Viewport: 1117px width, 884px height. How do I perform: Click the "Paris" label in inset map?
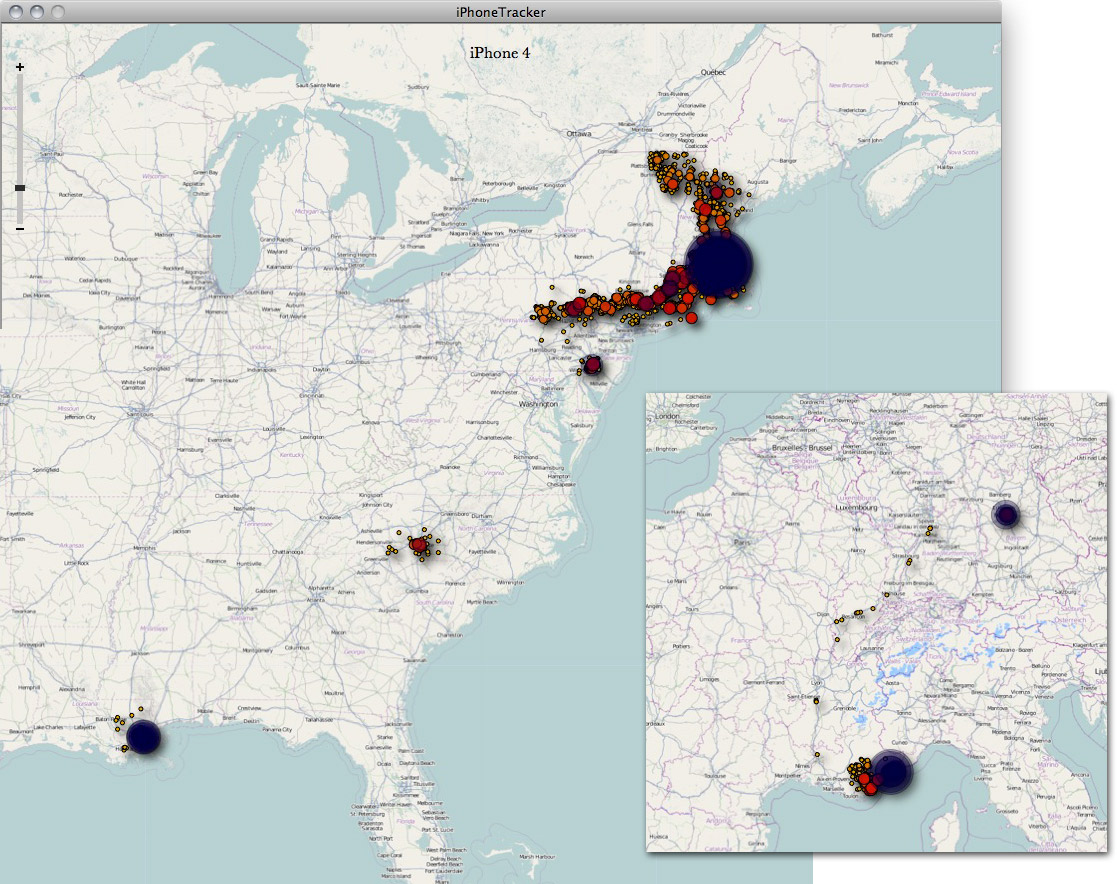coord(742,542)
